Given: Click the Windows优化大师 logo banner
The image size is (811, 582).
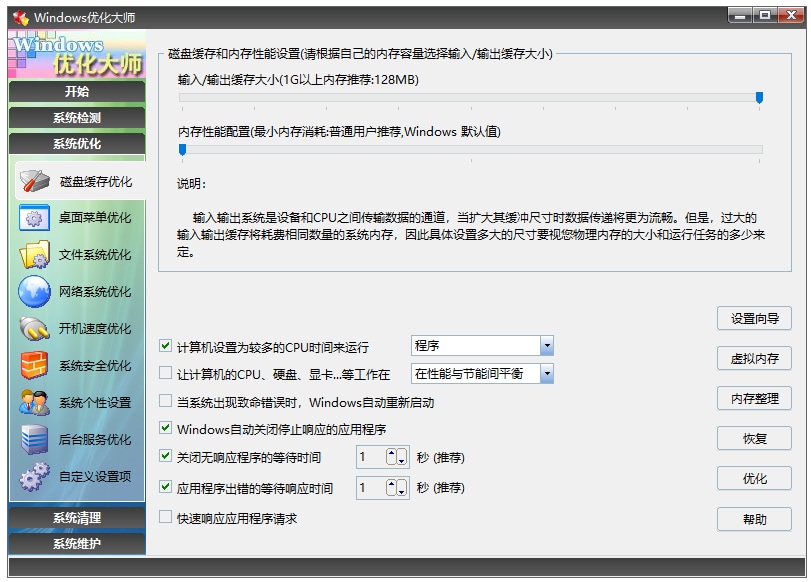Looking at the screenshot, I should [77, 54].
